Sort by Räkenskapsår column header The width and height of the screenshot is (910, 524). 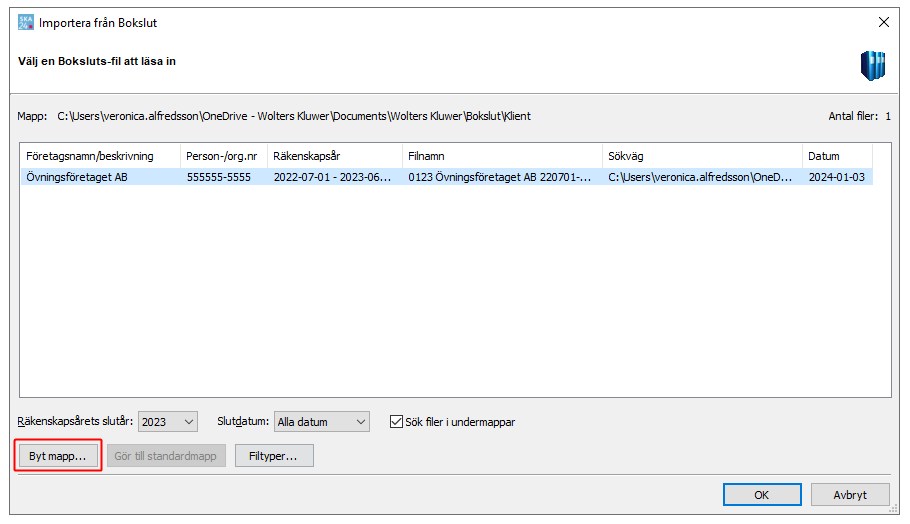[334, 156]
